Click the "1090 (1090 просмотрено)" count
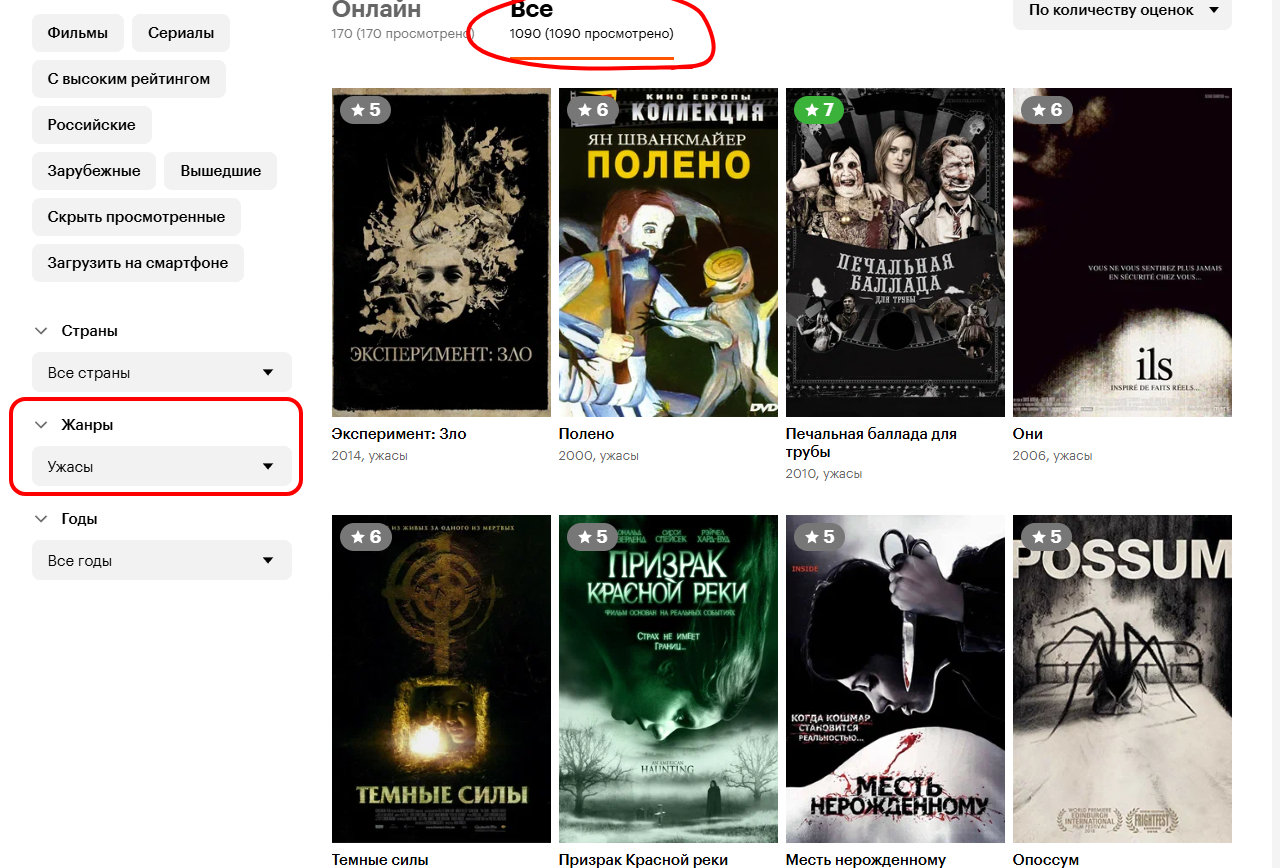Image resolution: width=1280 pixels, height=868 pixels. point(592,34)
